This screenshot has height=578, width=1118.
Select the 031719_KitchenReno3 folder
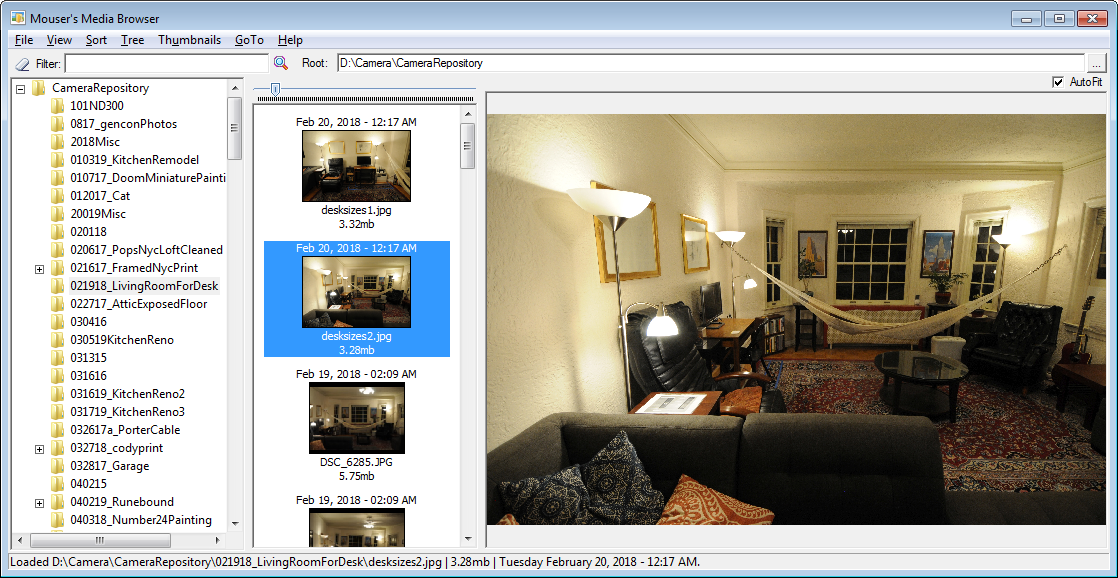pos(128,412)
